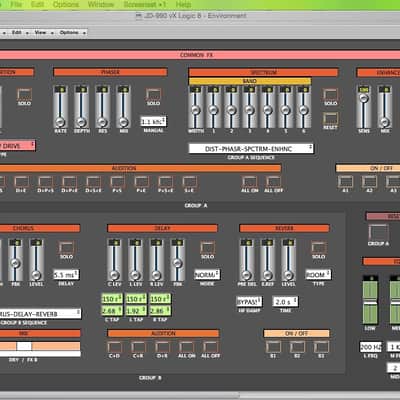Image resolution: width=400 pixels, height=400 pixels.
Task: Open the distortion type DRIVE dropdown
Action: click(17, 146)
